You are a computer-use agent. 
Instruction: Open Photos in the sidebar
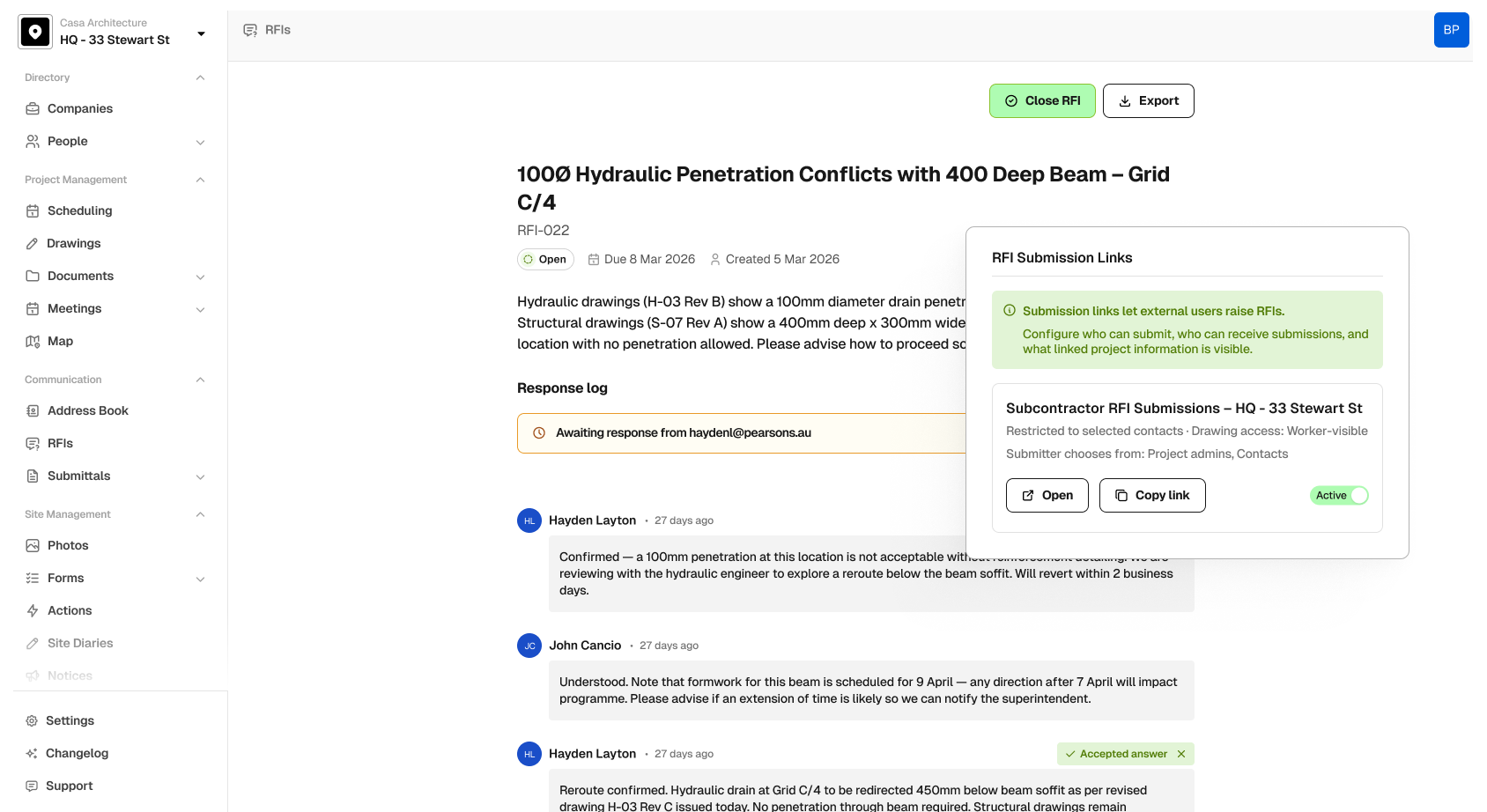pos(68,545)
